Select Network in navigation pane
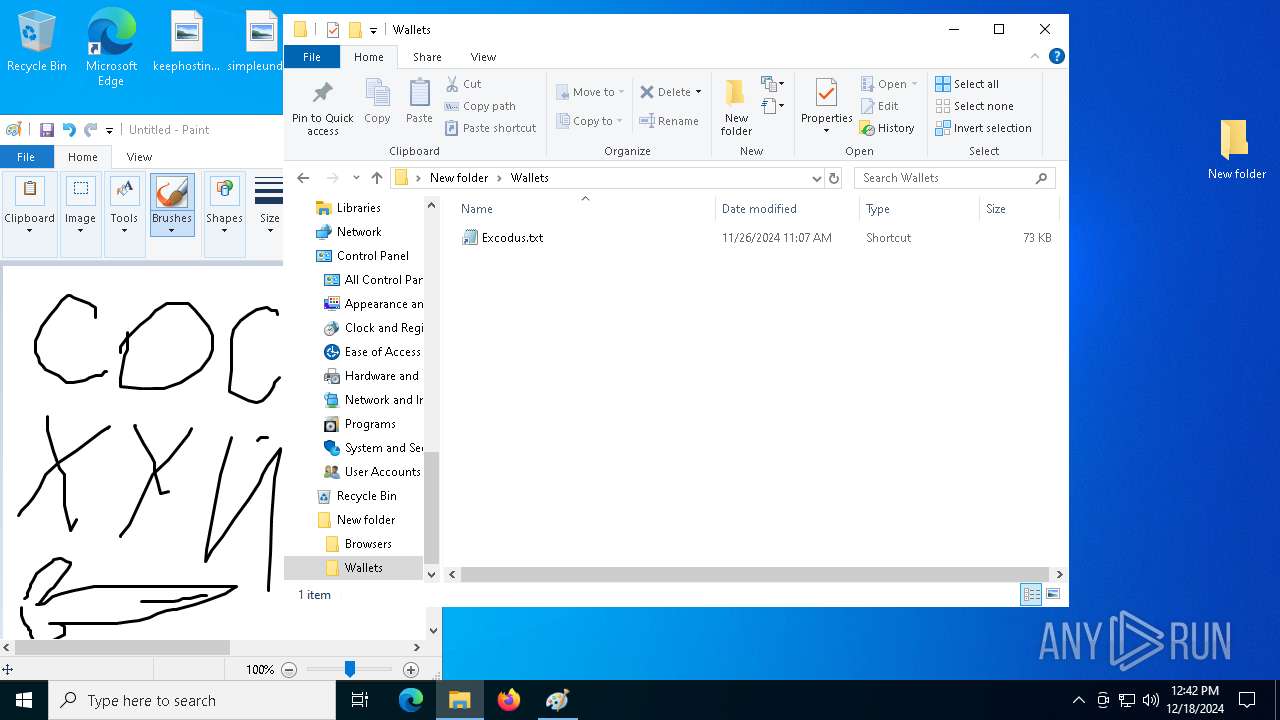Image resolution: width=1280 pixels, height=720 pixels. [x=359, y=232]
